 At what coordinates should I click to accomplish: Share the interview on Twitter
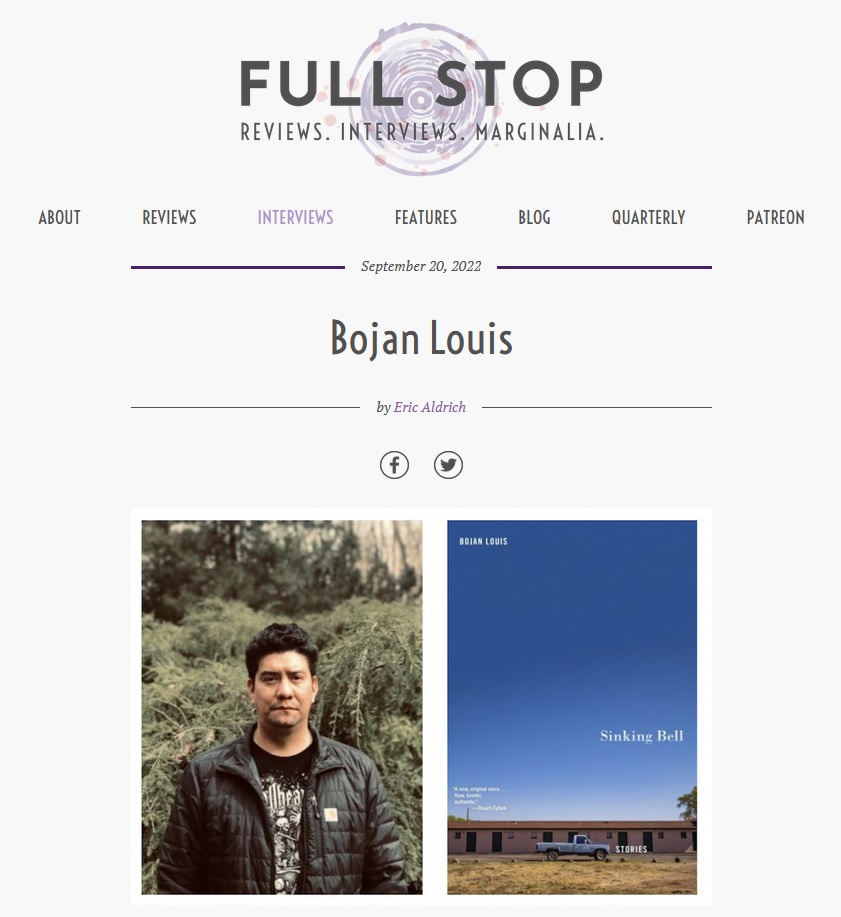coord(448,466)
